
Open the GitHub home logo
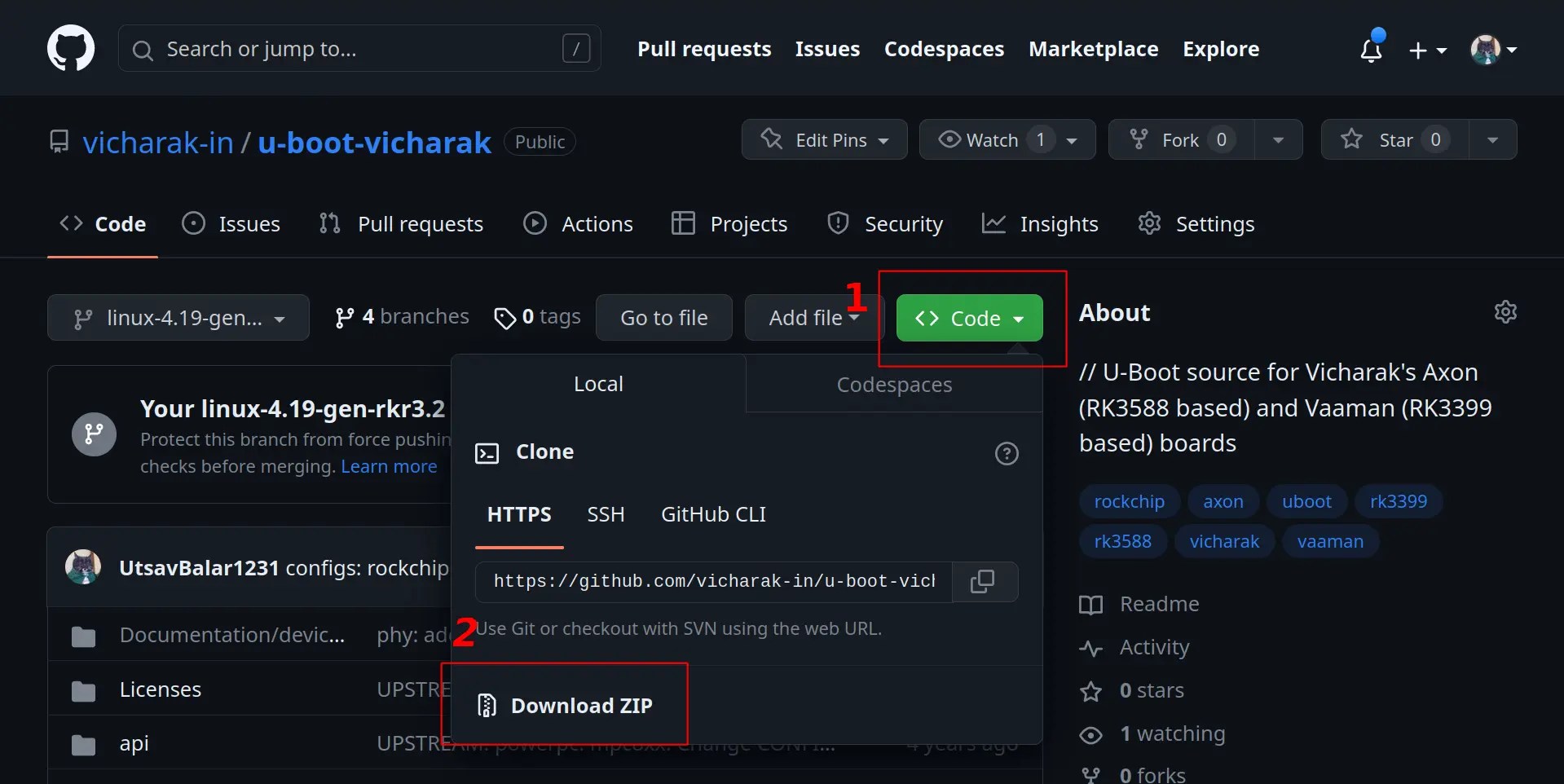[71, 48]
